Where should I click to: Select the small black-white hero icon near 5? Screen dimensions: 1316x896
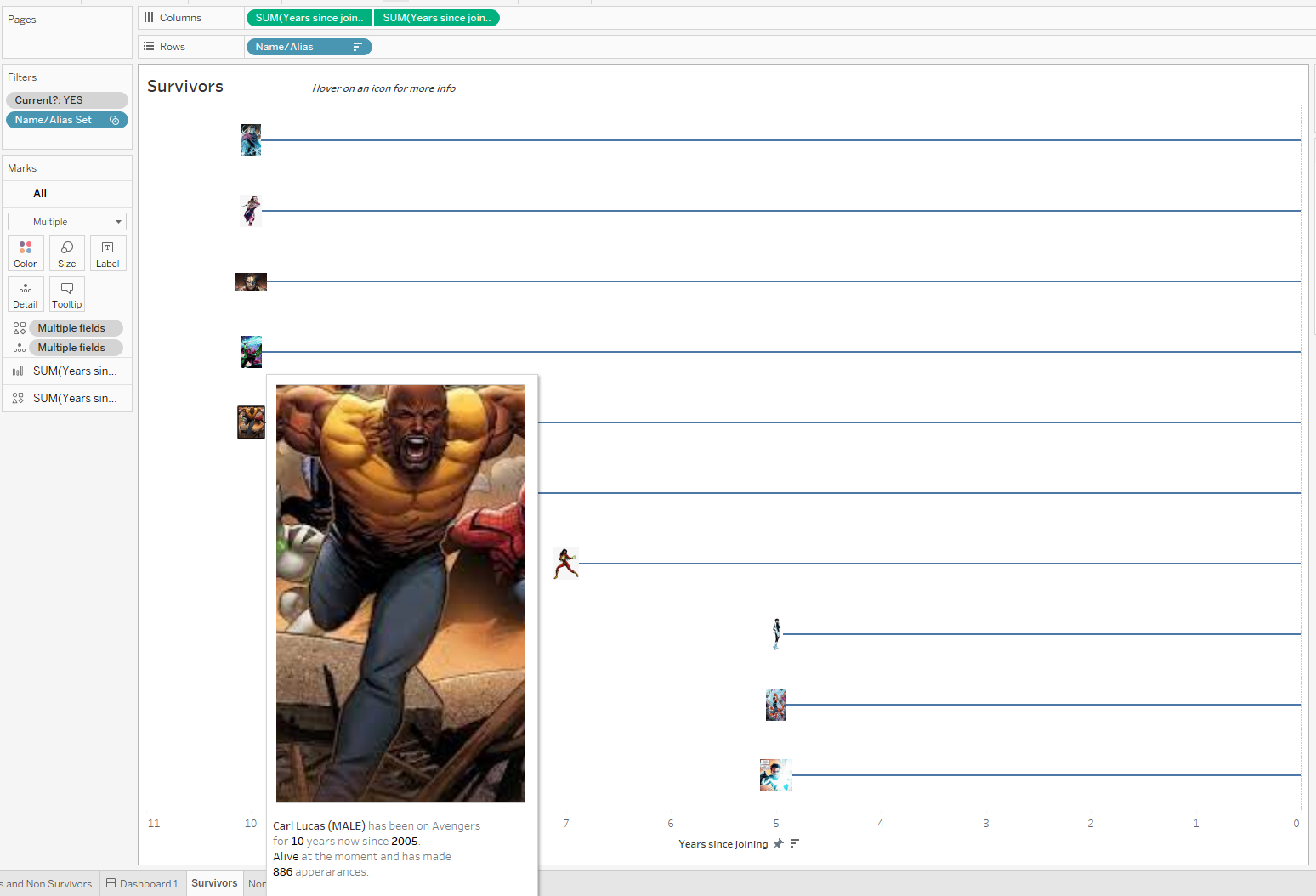pos(776,634)
